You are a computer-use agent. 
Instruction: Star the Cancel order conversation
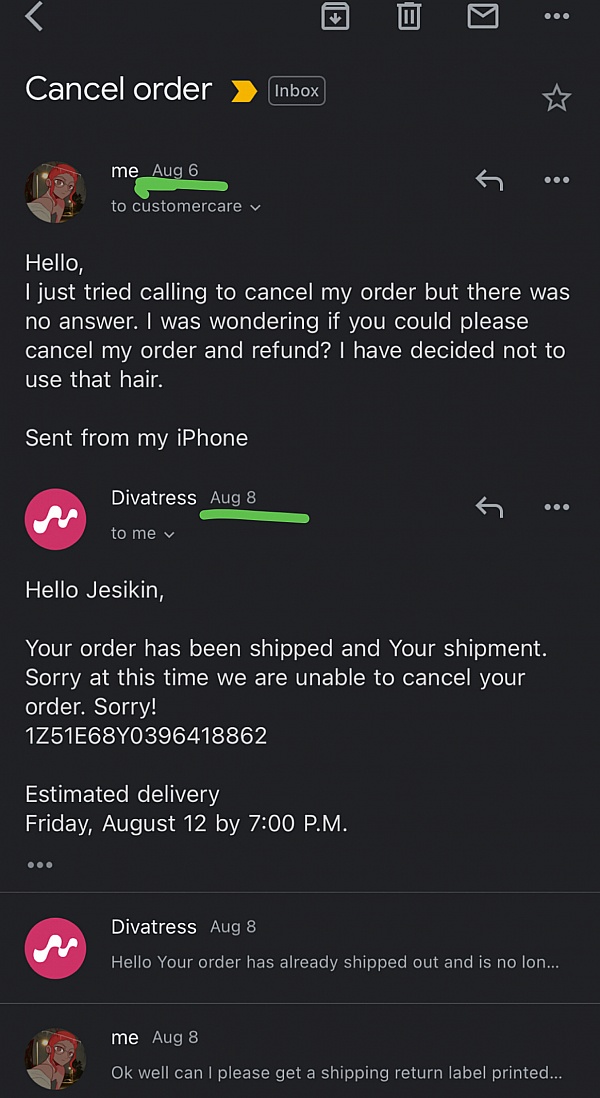556,98
